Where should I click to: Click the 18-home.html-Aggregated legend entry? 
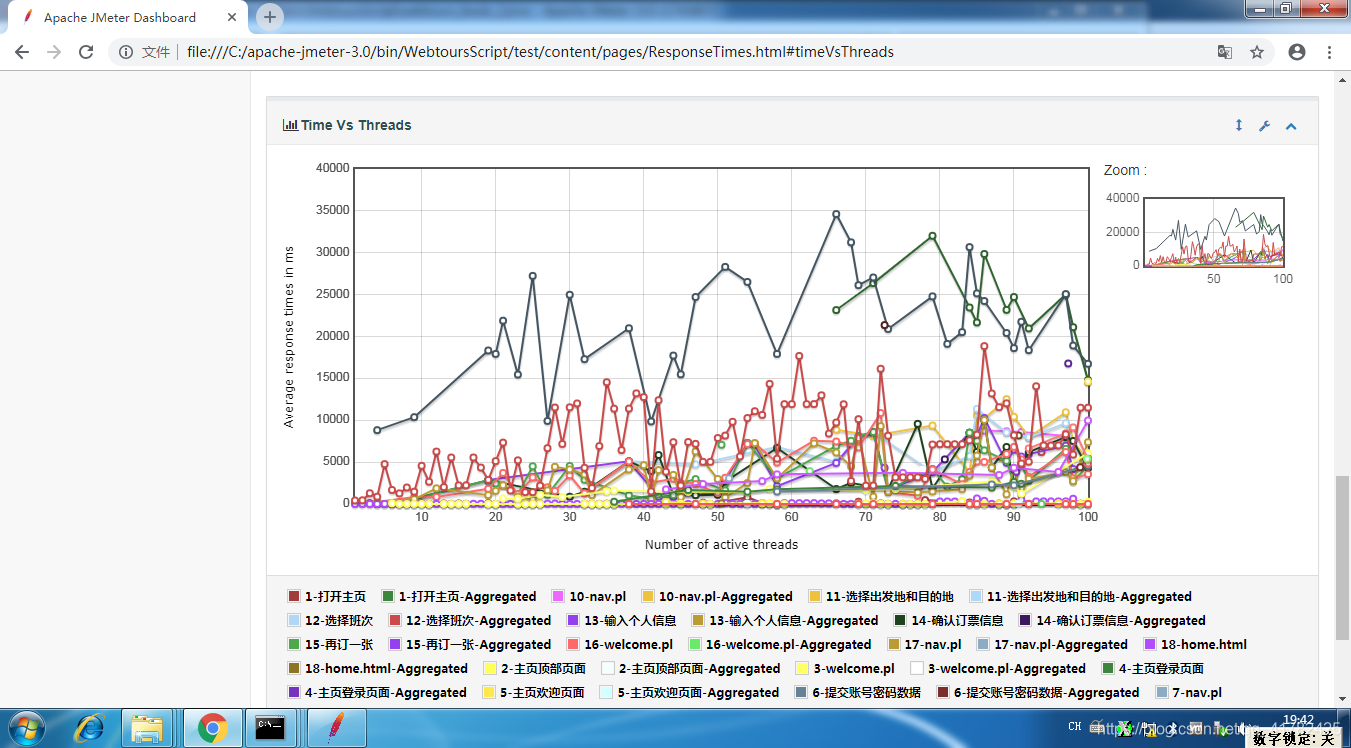tap(377, 669)
